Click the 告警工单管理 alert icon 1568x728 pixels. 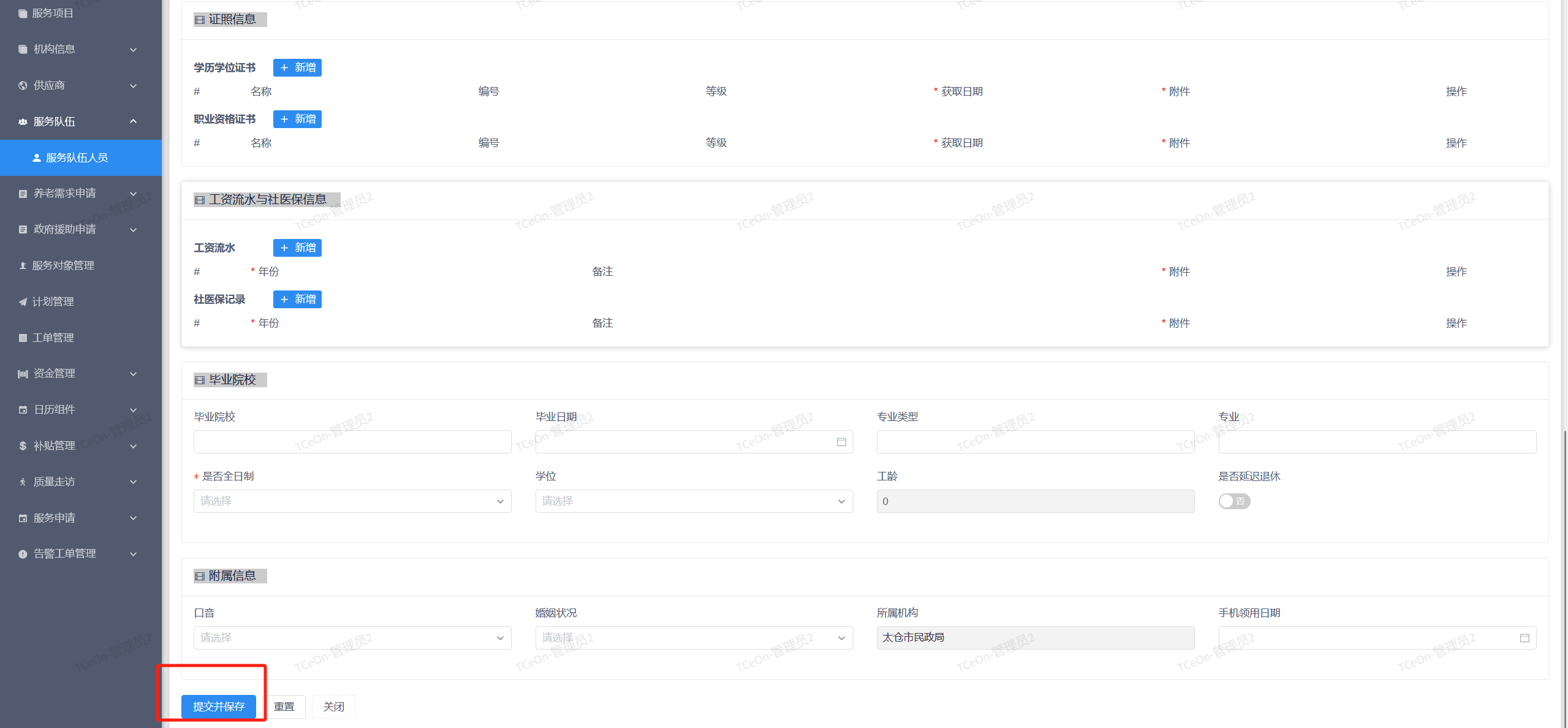[23, 554]
